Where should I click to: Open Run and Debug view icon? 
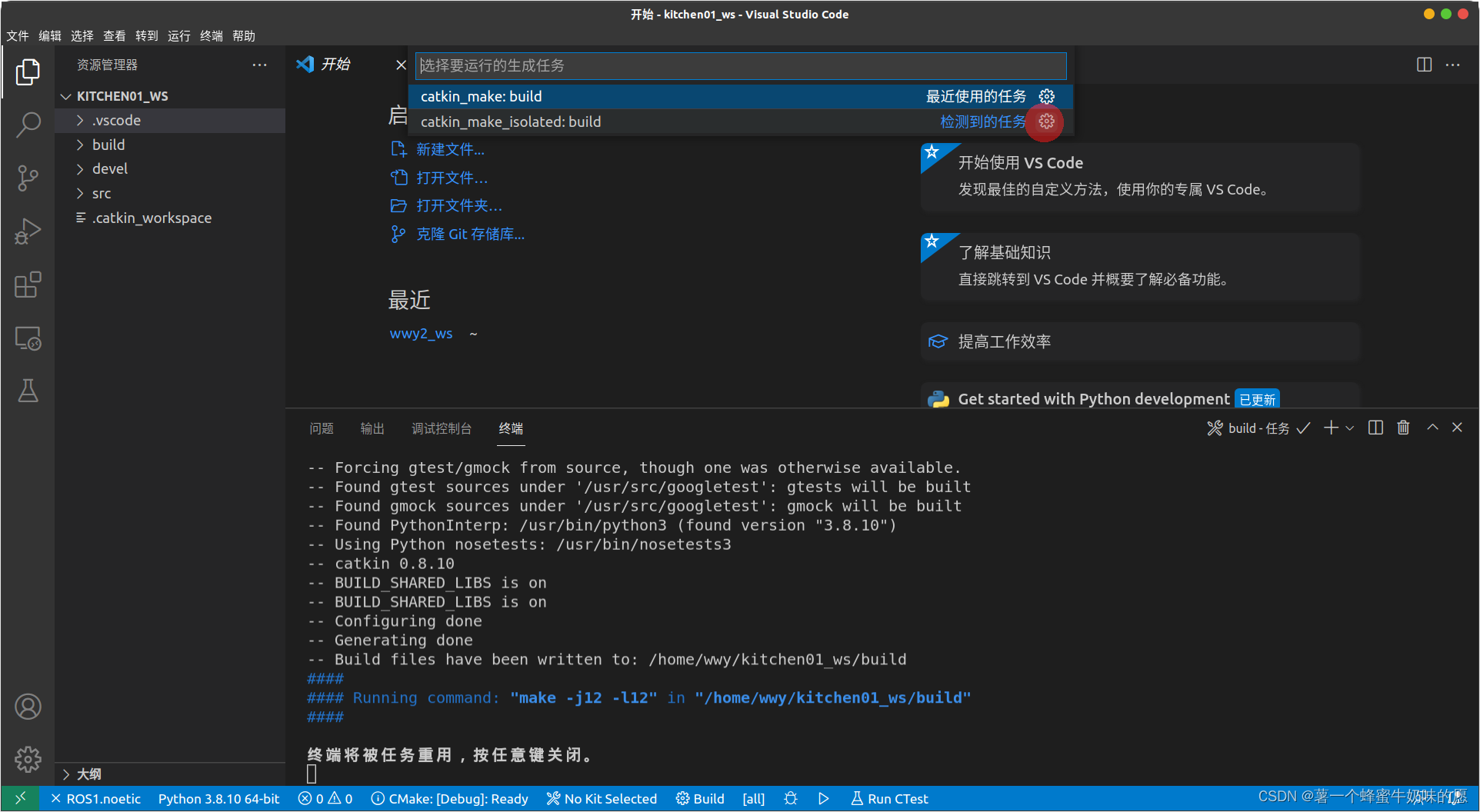coord(28,231)
